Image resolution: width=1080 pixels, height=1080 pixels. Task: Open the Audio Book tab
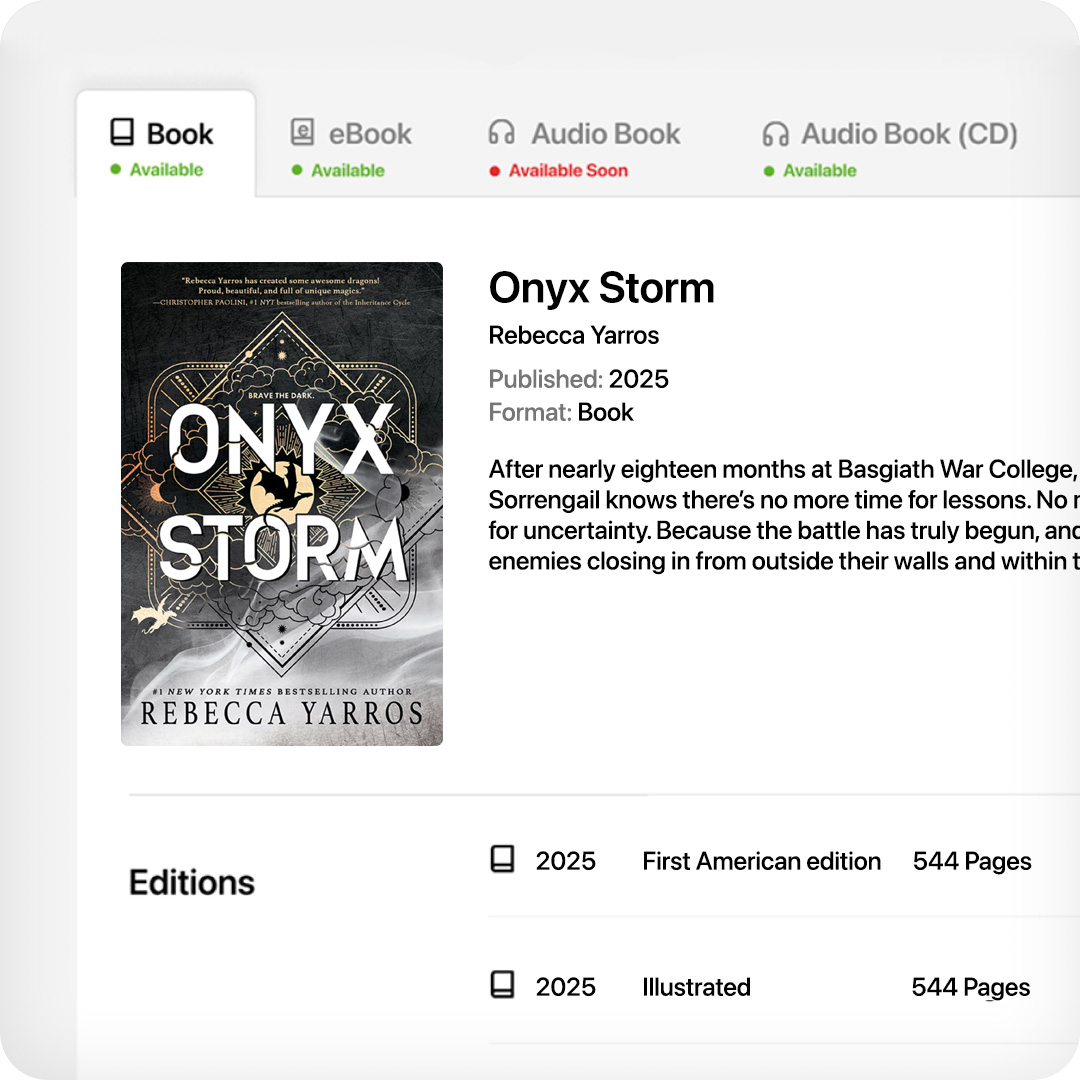coord(584,145)
